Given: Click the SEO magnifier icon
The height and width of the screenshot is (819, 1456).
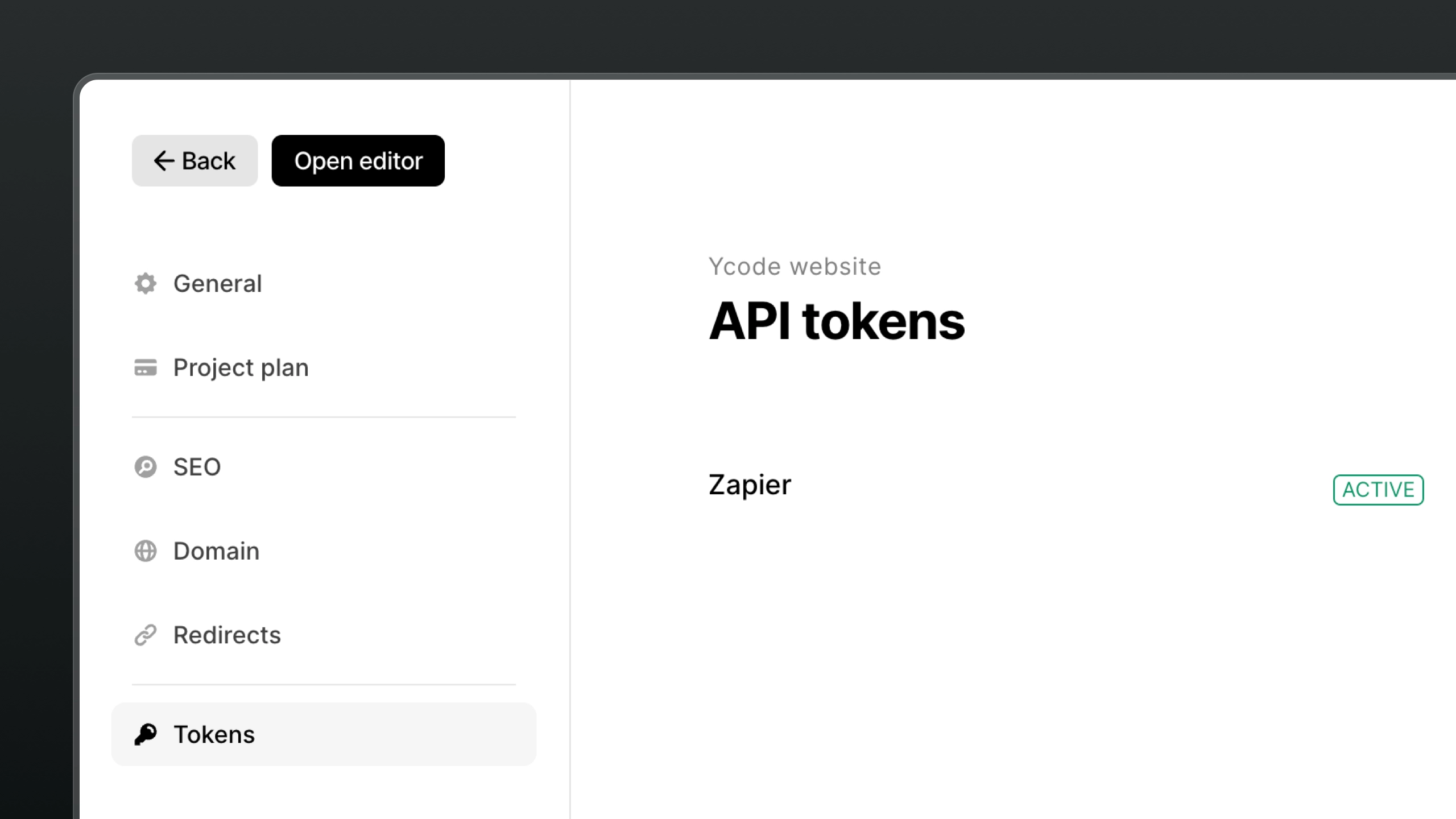Looking at the screenshot, I should point(146,466).
